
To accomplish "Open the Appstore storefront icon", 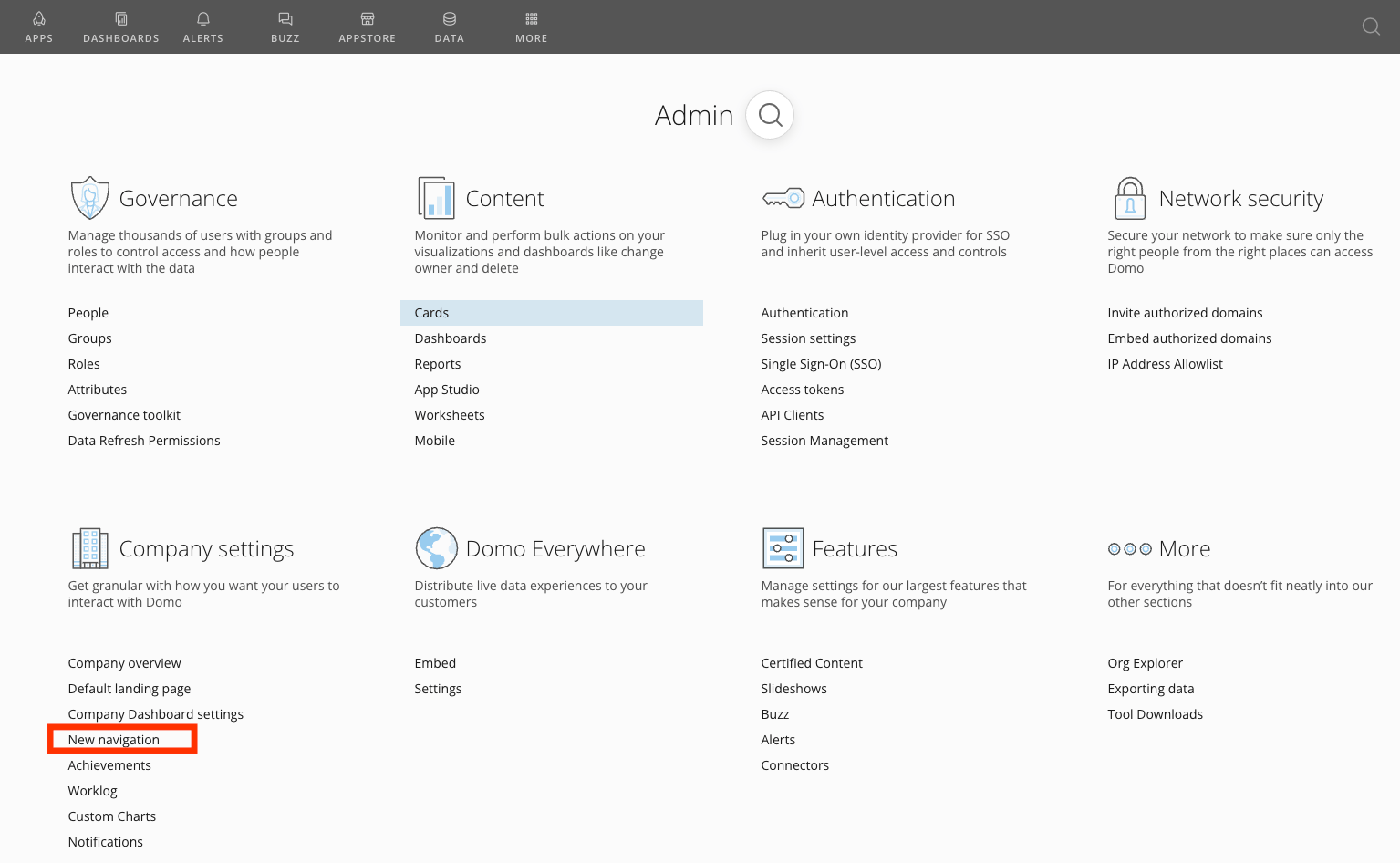I will (368, 19).
